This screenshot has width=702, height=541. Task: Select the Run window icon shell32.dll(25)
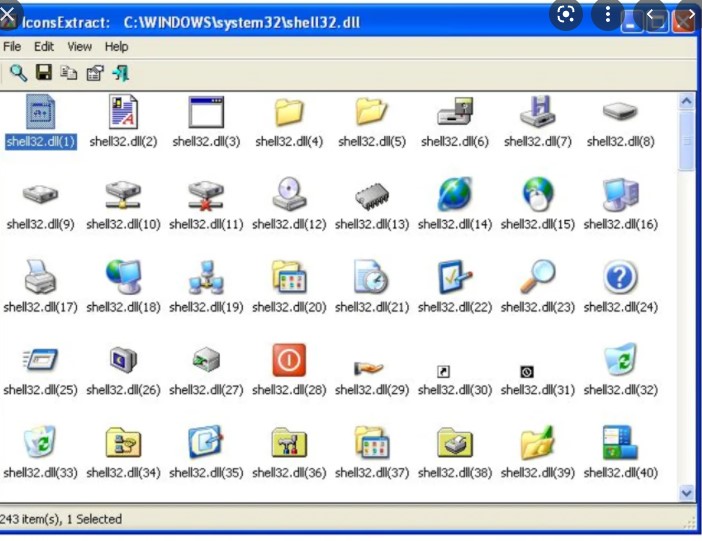click(40, 359)
